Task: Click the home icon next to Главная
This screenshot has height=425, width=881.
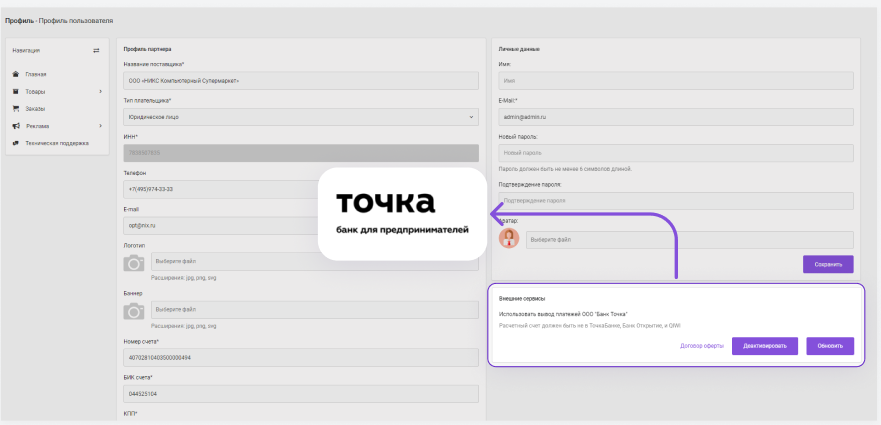Action: 16,74
